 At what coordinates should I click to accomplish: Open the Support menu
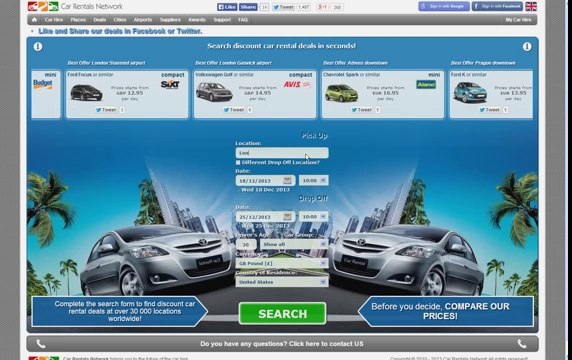coord(222,20)
